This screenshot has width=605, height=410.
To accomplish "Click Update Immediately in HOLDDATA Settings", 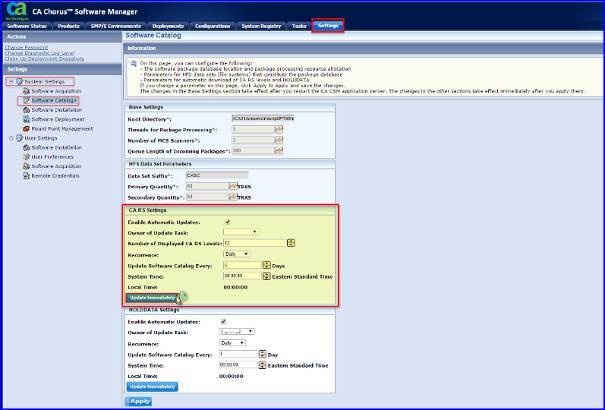I will pyautogui.click(x=152, y=386).
